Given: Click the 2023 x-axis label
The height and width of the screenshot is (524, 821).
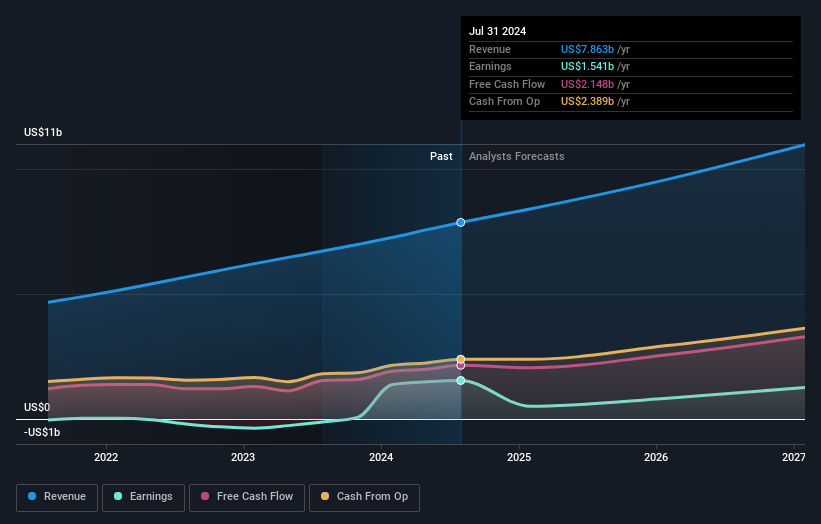Looking at the screenshot, I should click(243, 457).
